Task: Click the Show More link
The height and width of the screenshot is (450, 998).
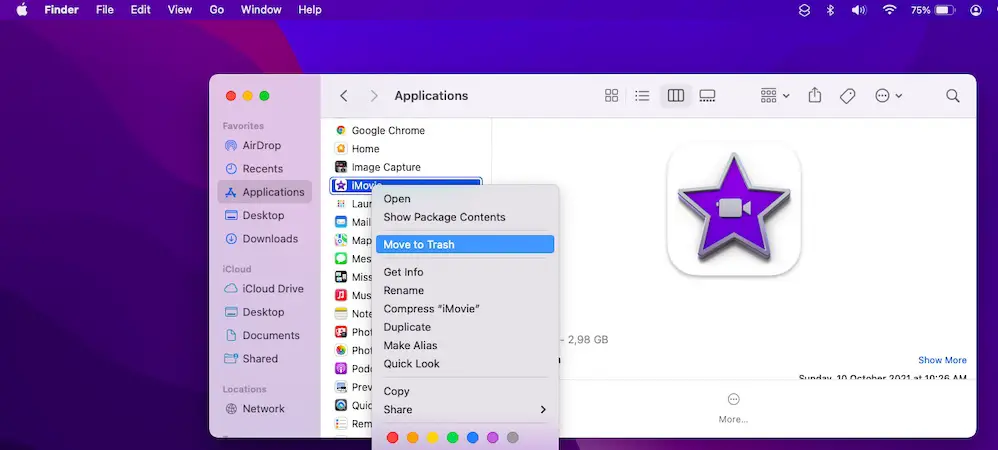Action: [942, 360]
